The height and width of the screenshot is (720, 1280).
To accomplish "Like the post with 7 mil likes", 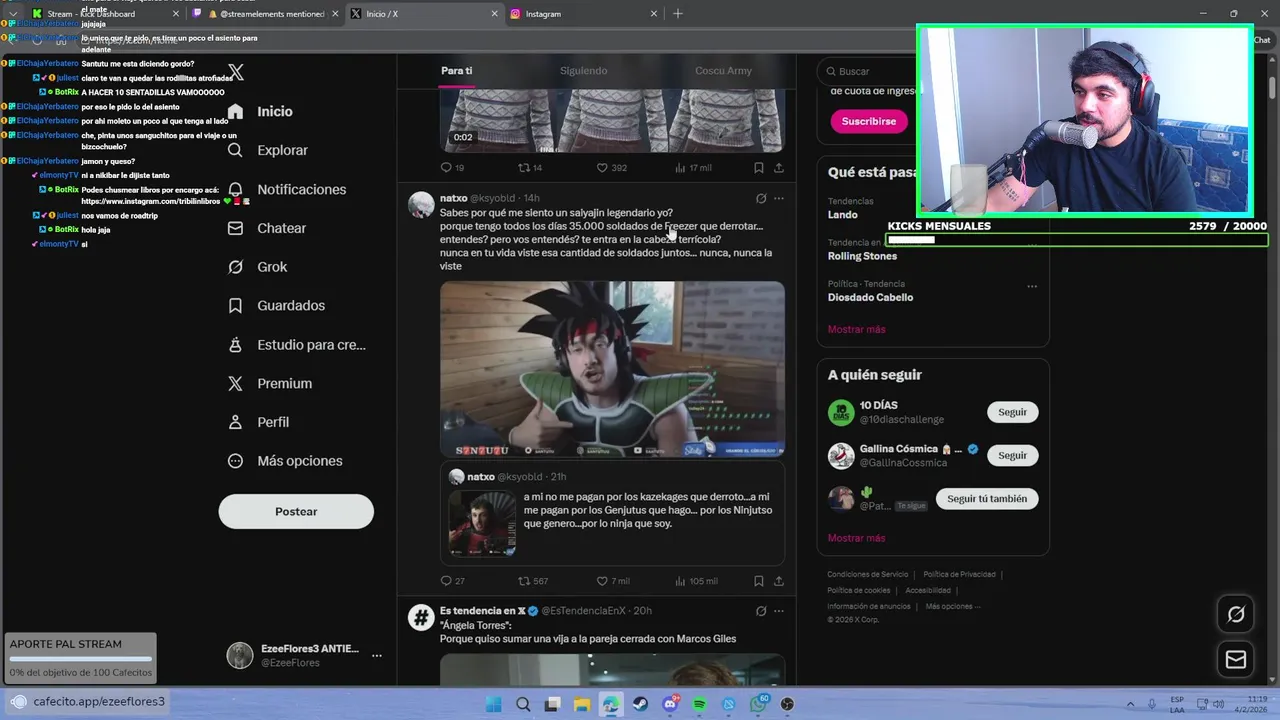I will coord(613,581).
